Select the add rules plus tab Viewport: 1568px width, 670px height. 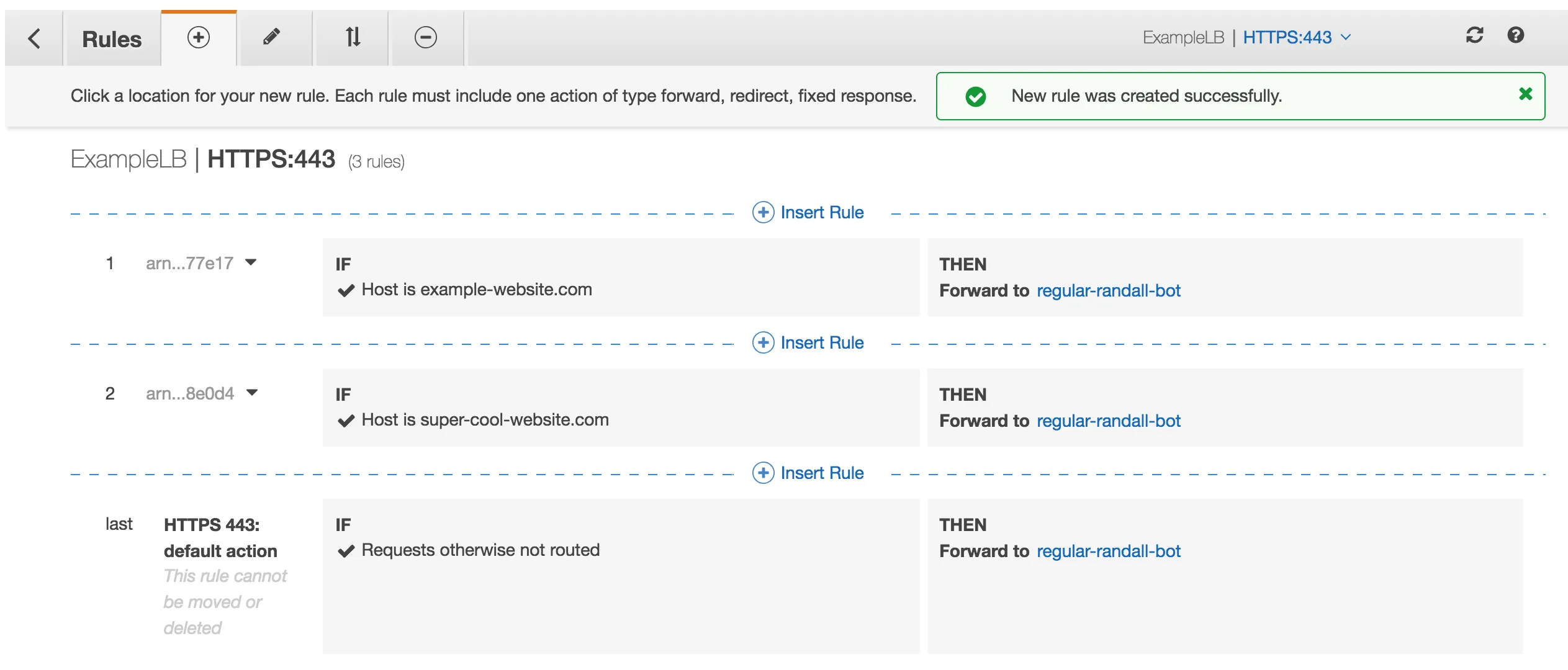pos(199,38)
